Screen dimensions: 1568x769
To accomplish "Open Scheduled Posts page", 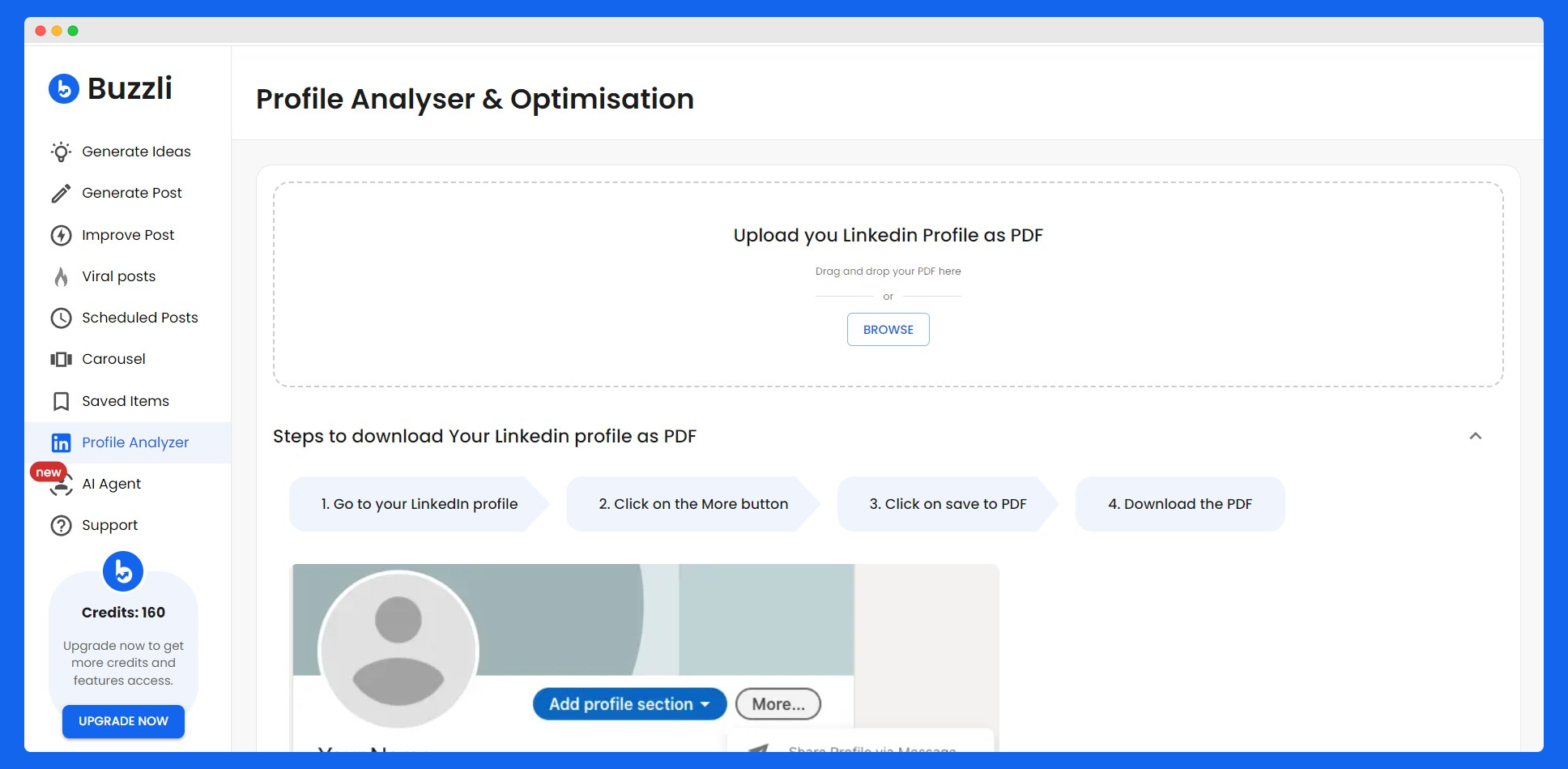I will pos(140,318).
